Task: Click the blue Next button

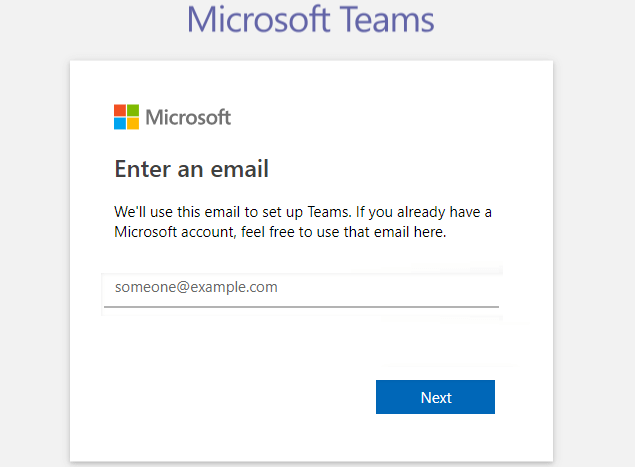Action: [x=435, y=397]
